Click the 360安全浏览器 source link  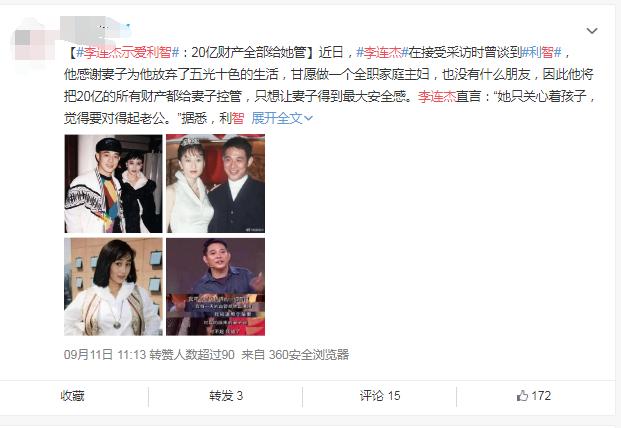(309, 354)
